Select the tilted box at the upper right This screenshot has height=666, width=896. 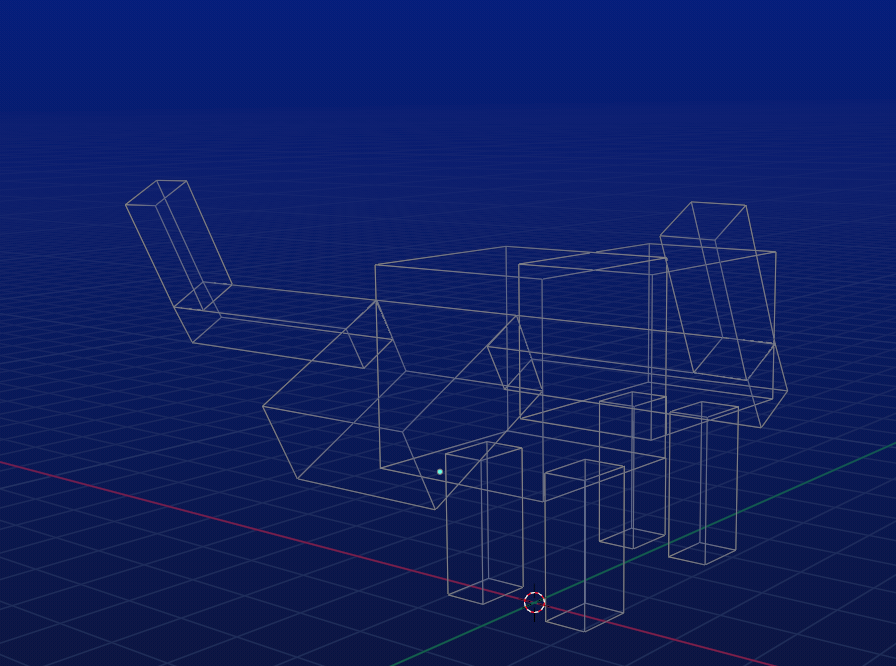[718, 291]
